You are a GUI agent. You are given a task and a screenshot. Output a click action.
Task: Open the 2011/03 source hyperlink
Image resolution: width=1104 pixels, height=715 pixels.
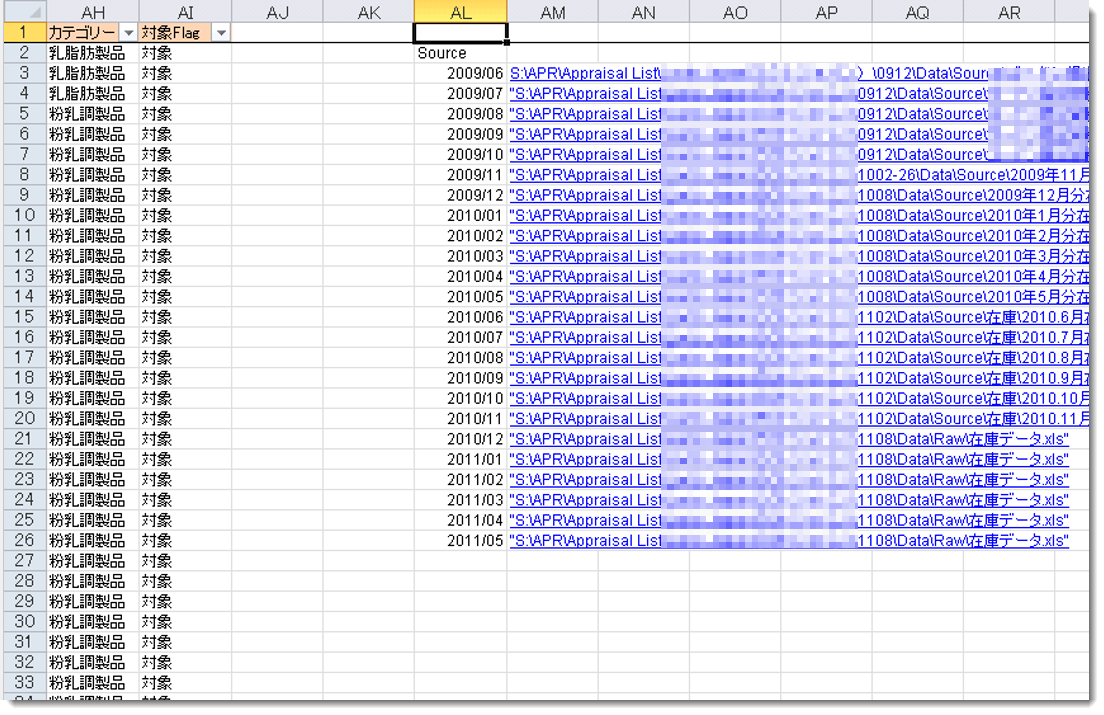(x=789, y=500)
